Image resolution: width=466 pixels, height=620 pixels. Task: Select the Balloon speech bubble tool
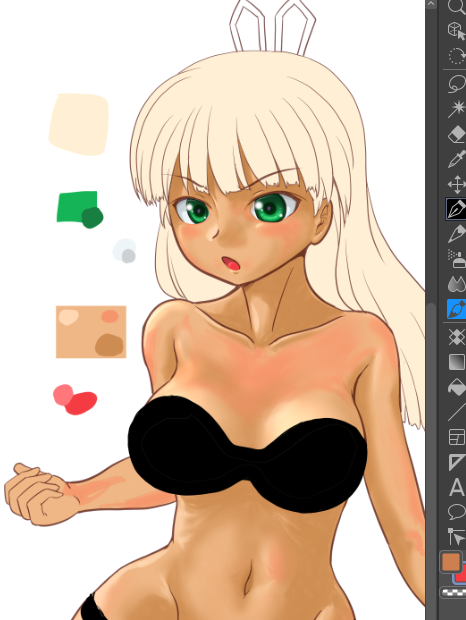457,512
